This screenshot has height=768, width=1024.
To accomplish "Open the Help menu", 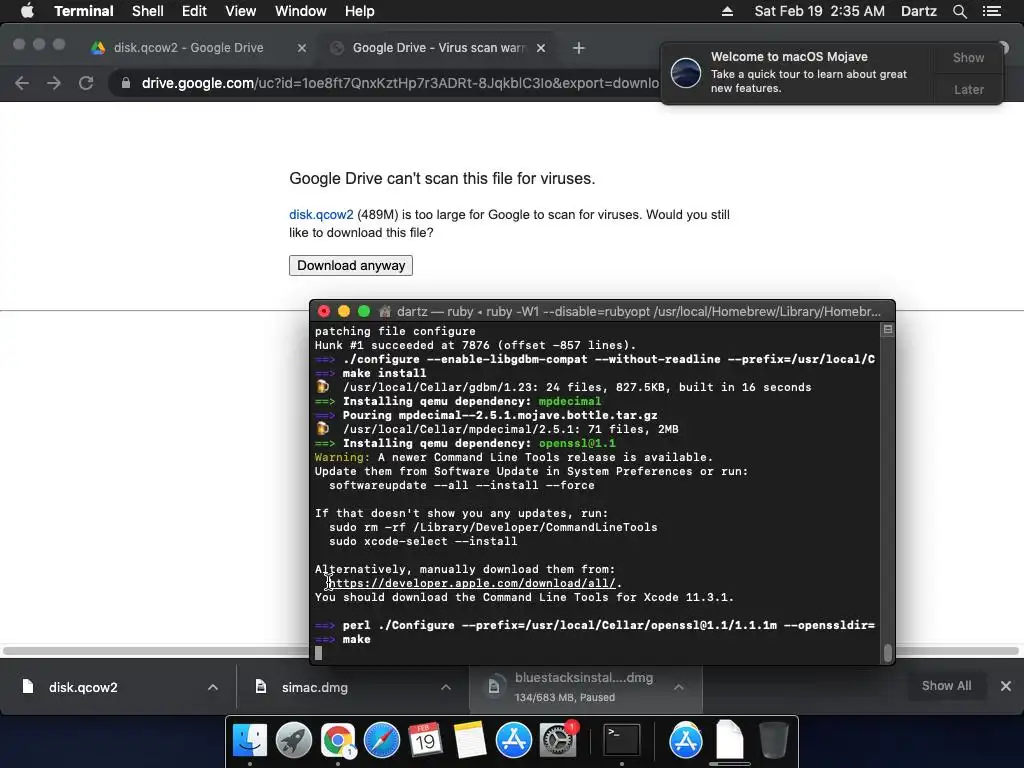I will pos(359,11).
